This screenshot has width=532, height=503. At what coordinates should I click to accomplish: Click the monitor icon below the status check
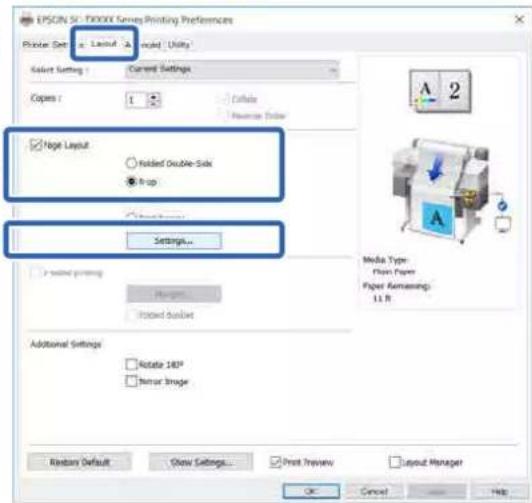[503, 224]
